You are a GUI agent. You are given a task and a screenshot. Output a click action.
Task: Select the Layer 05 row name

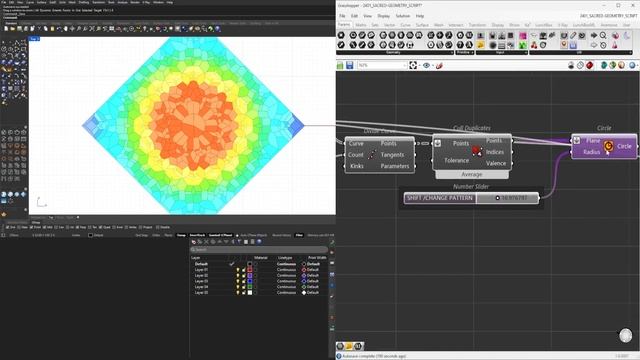[201, 293]
